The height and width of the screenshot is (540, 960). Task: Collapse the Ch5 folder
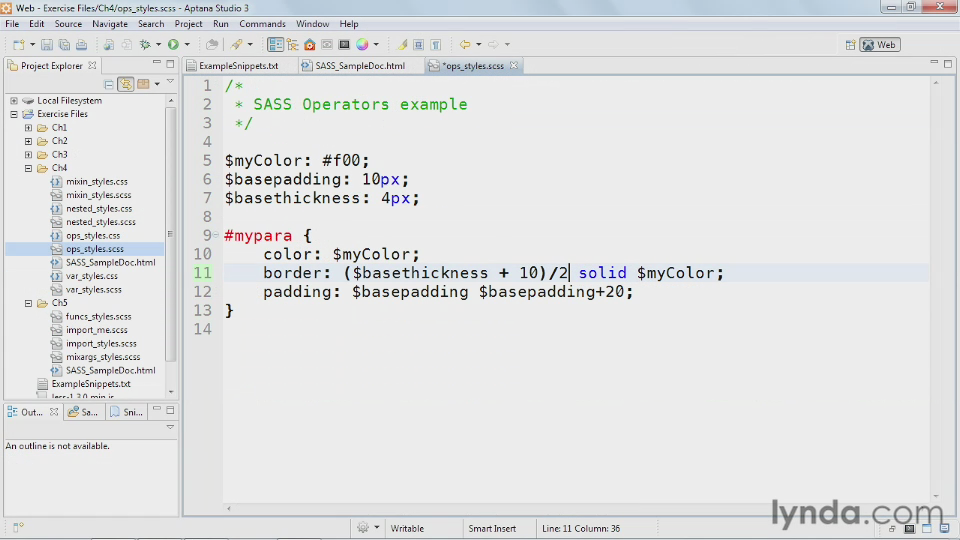[x=28, y=303]
